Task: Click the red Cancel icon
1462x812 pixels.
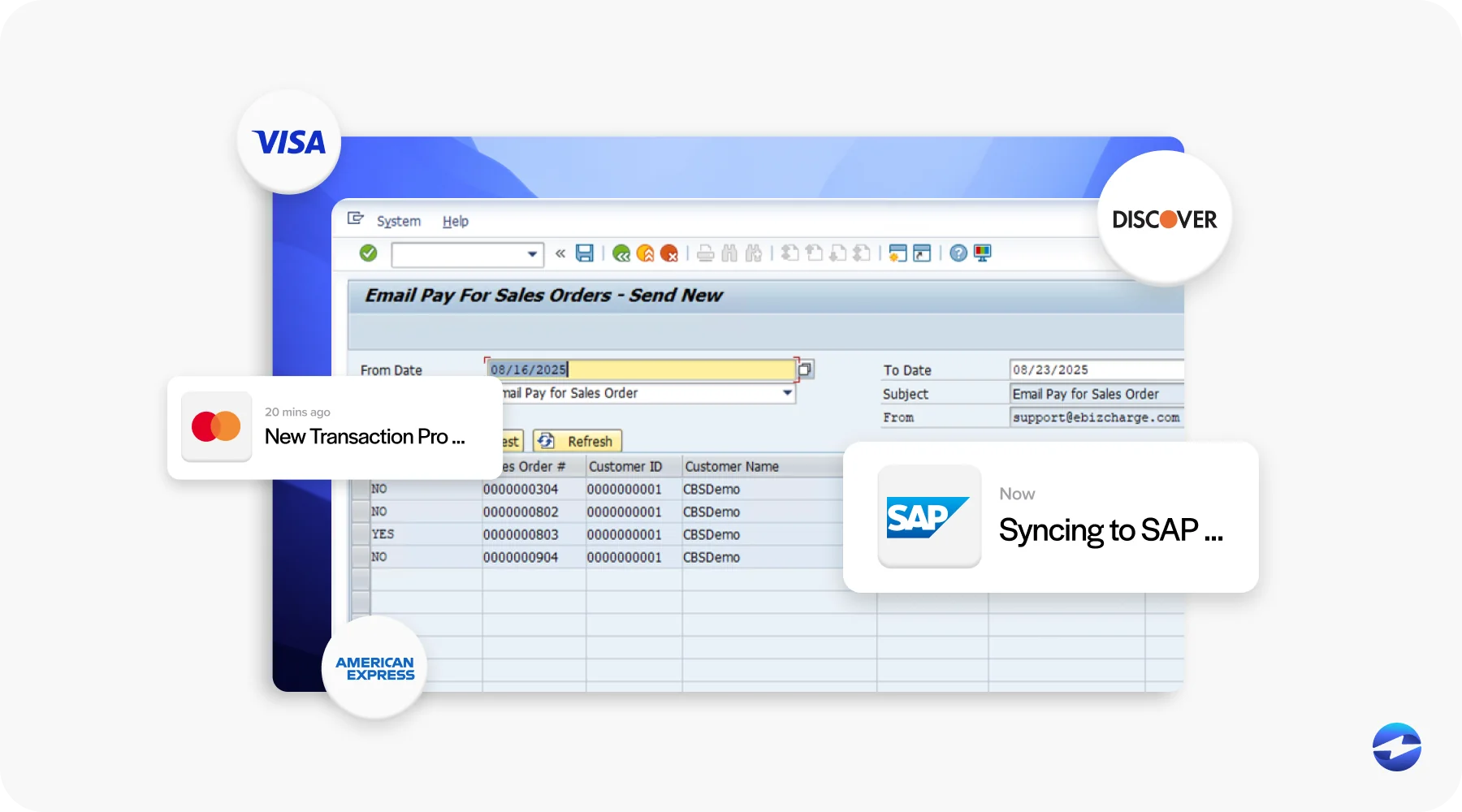Action: [x=669, y=253]
